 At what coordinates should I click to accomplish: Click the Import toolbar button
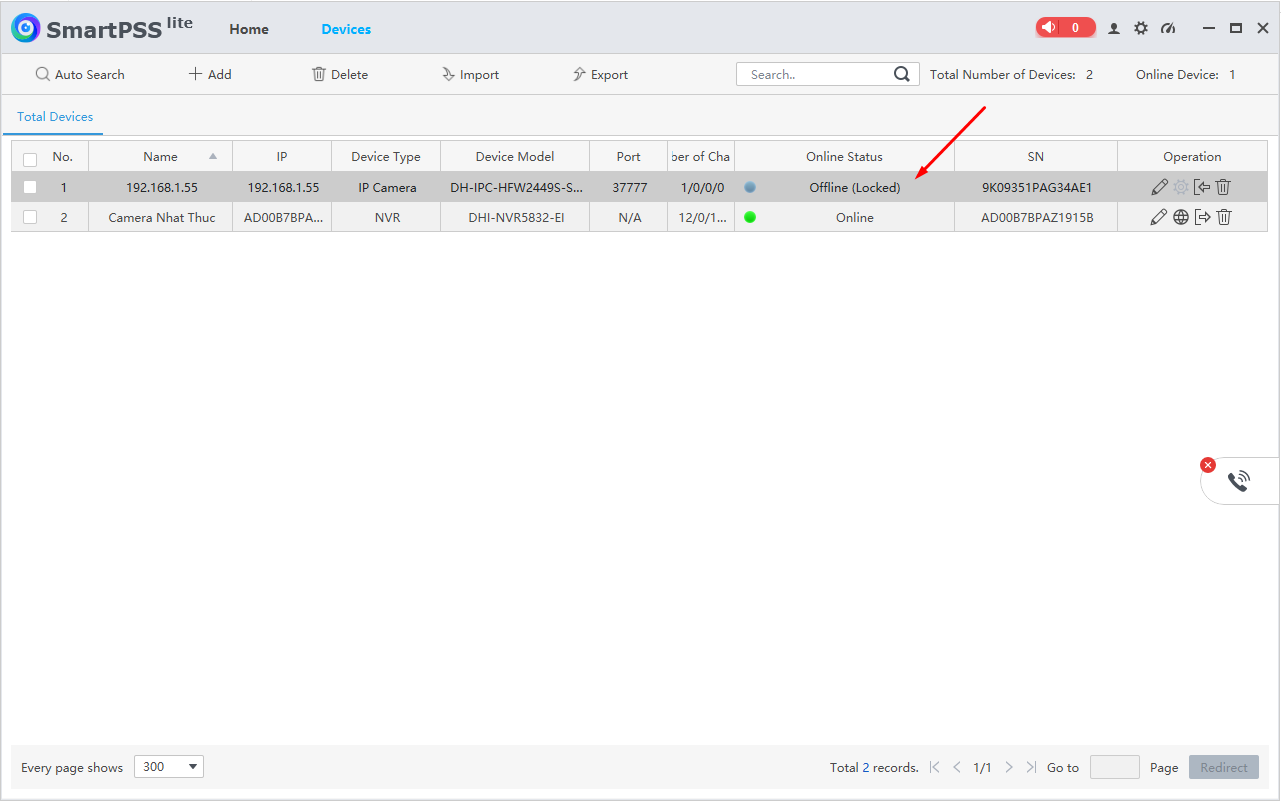click(x=470, y=74)
